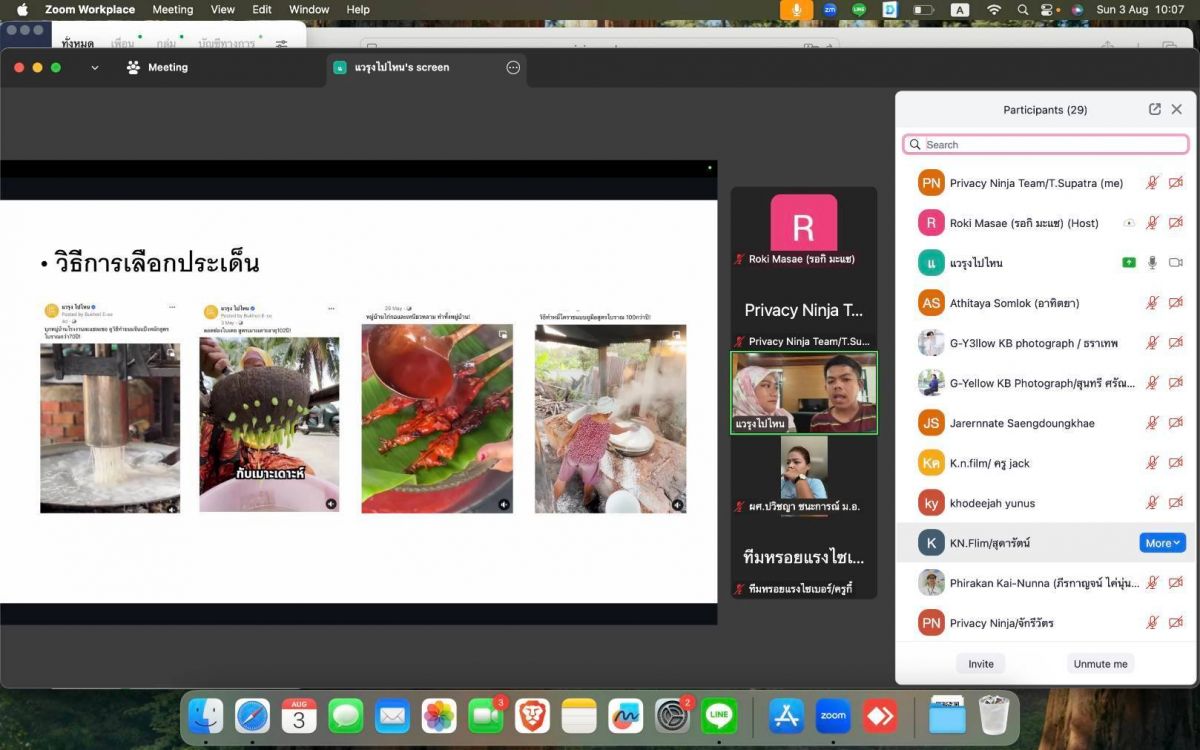Click the participants Search field
Viewport: 1200px width, 750px height.
[x=1045, y=144]
